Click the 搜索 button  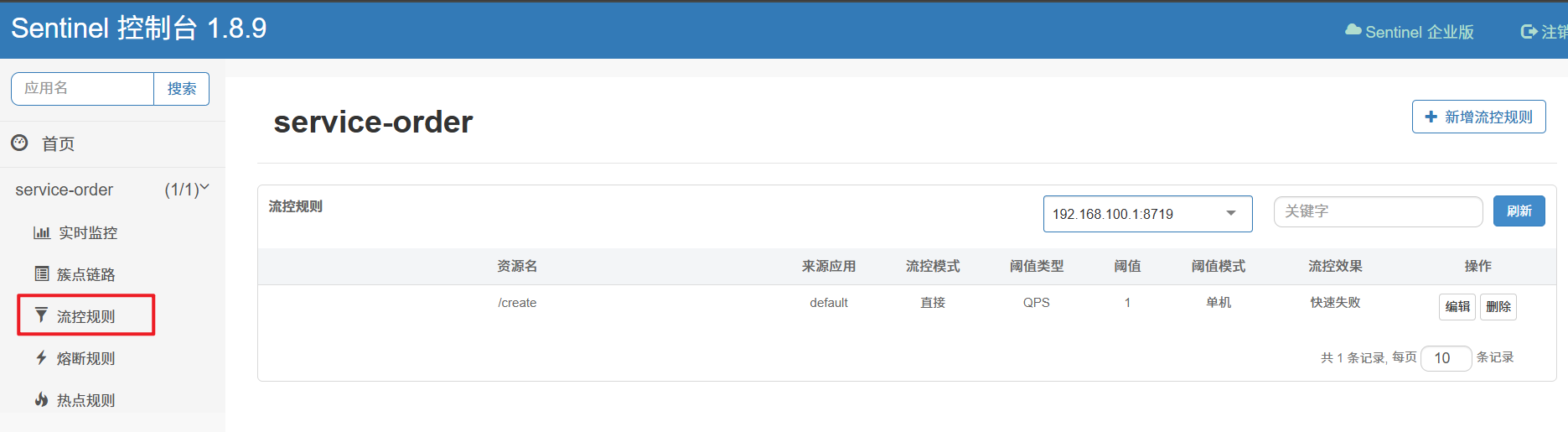(182, 89)
